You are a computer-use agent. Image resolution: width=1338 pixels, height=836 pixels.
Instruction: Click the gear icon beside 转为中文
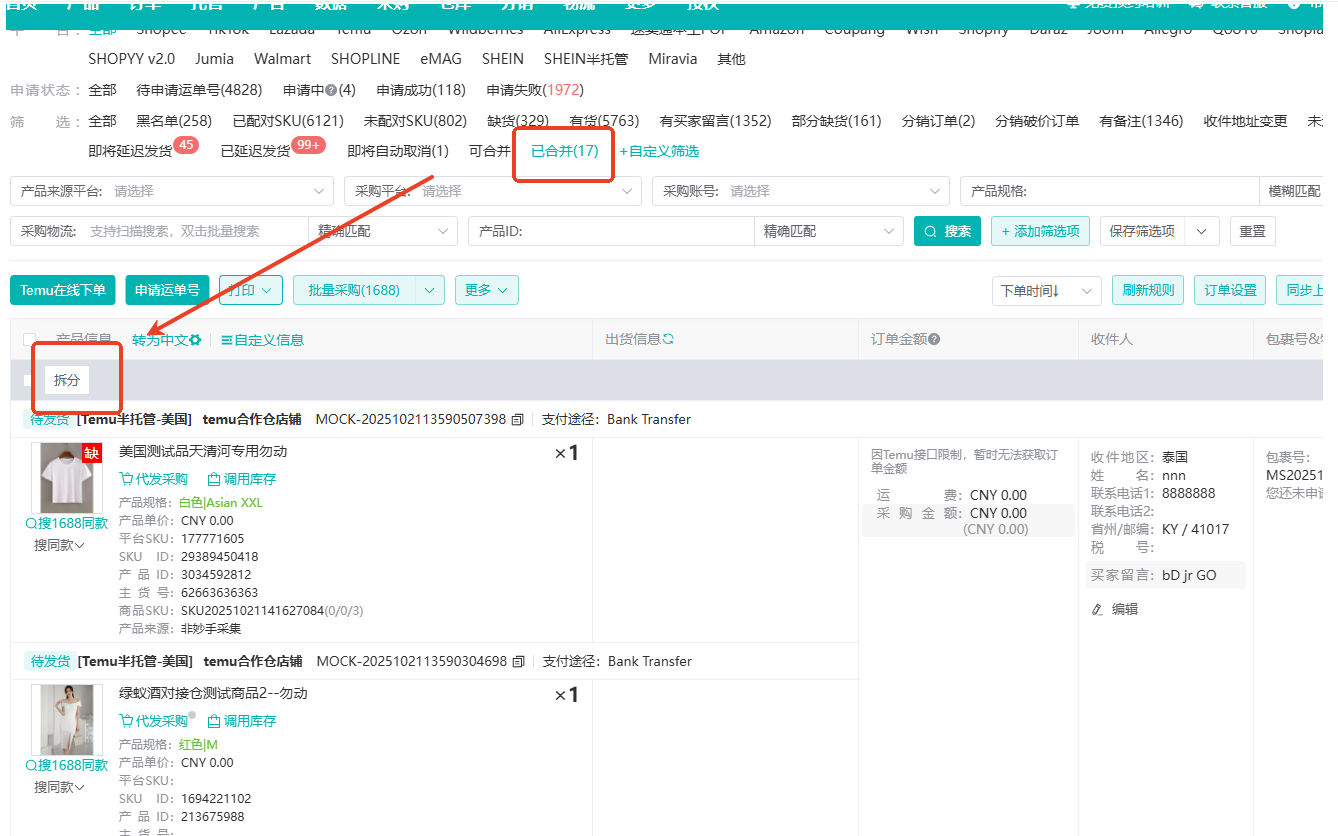(196, 340)
